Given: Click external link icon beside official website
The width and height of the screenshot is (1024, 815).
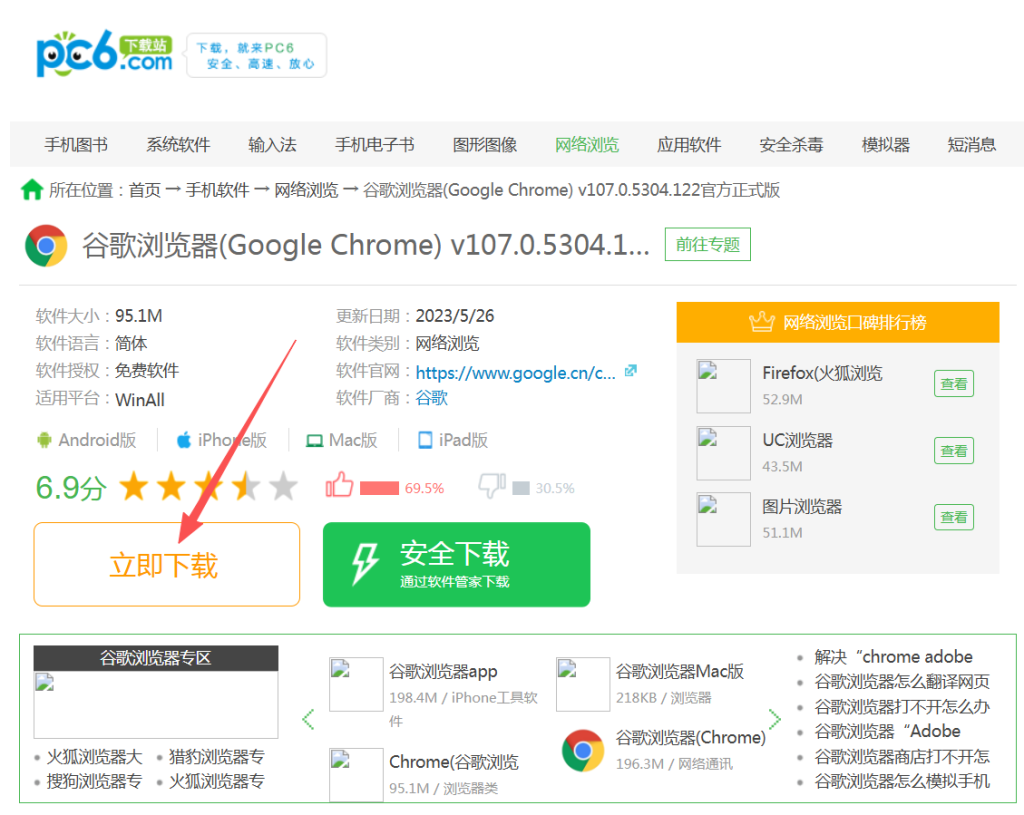Looking at the screenshot, I should (x=630, y=371).
